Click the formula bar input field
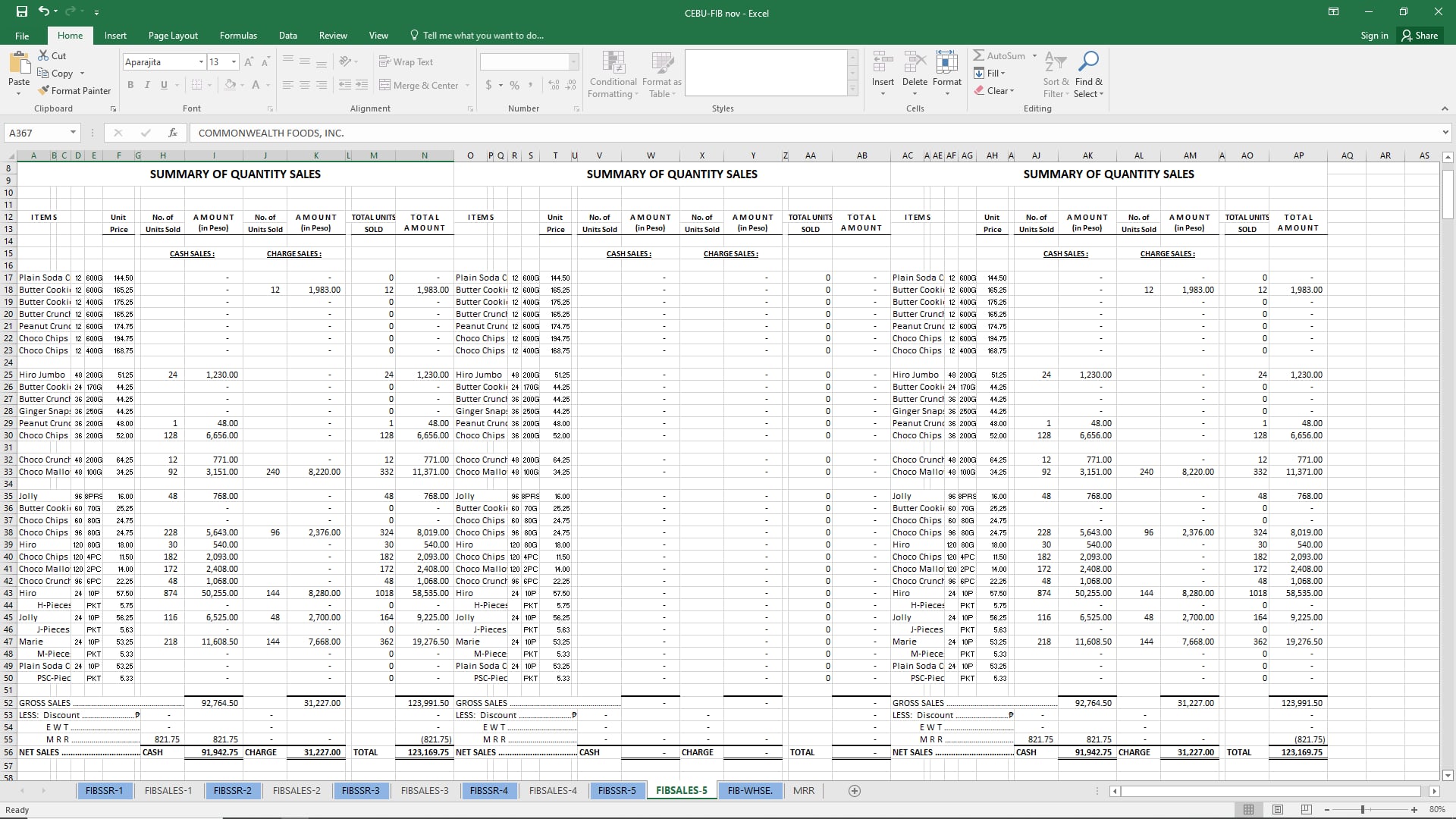The image size is (1456, 819). [758, 133]
